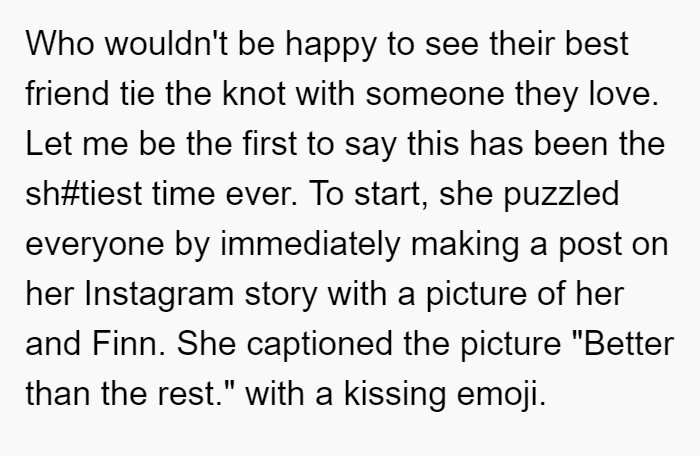Click the word "wouldn't" in the first line
The width and height of the screenshot is (700, 456).
(166, 44)
